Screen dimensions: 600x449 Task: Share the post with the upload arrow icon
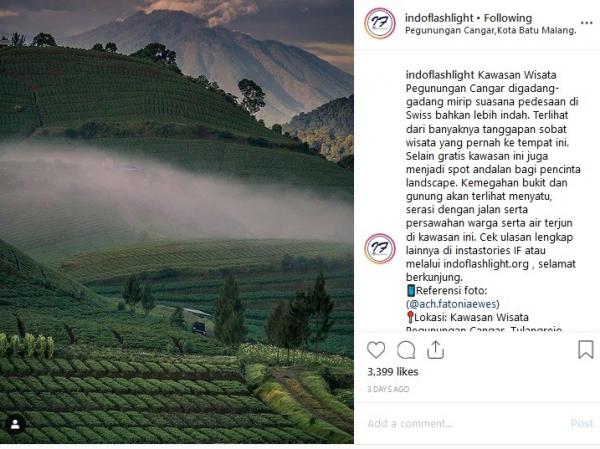click(435, 350)
